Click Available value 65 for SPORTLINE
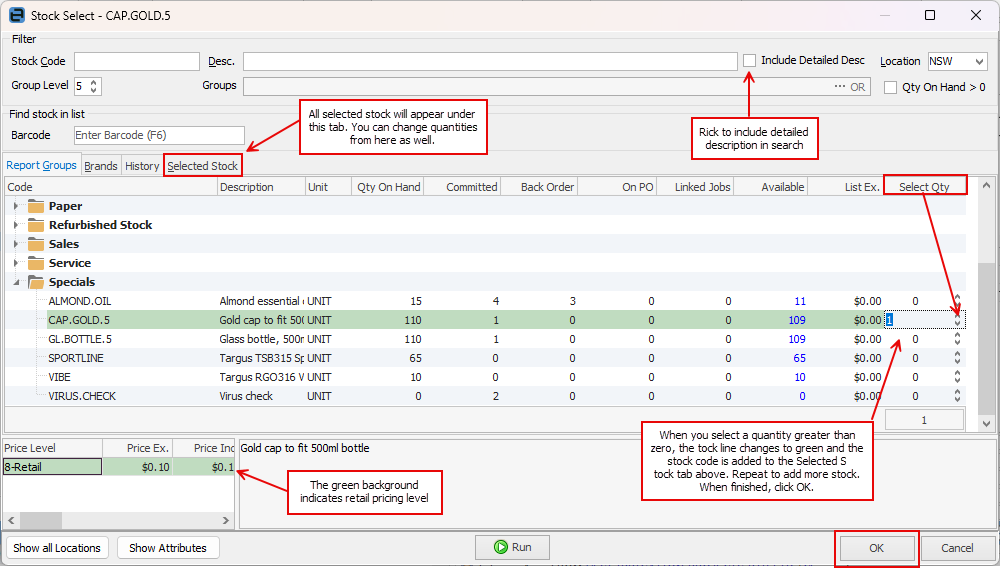This screenshot has height=568, width=1000. (799, 358)
